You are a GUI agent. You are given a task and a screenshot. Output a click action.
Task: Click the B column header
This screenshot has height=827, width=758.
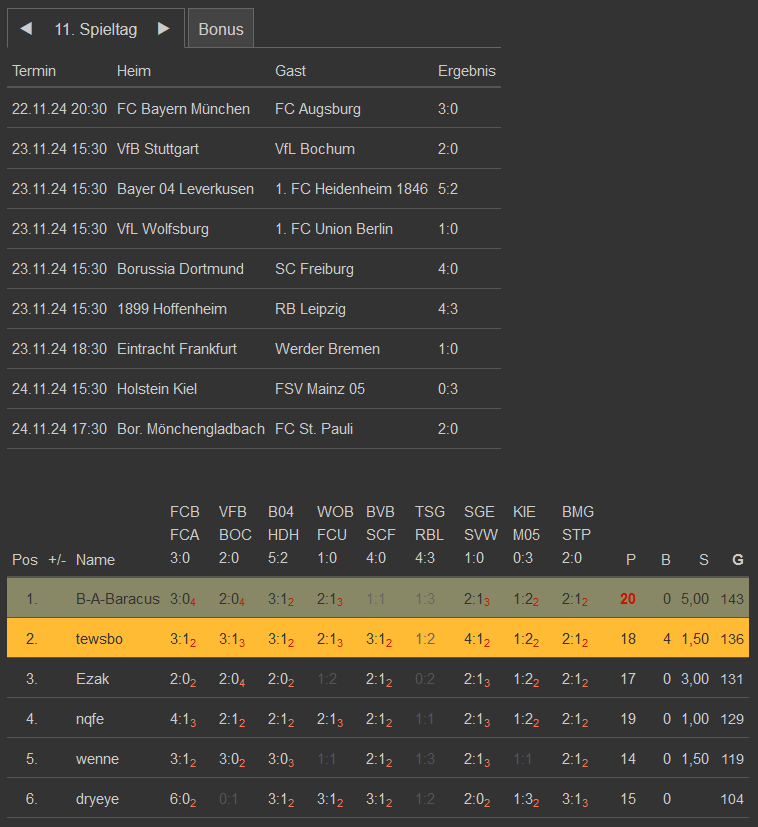pos(666,560)
